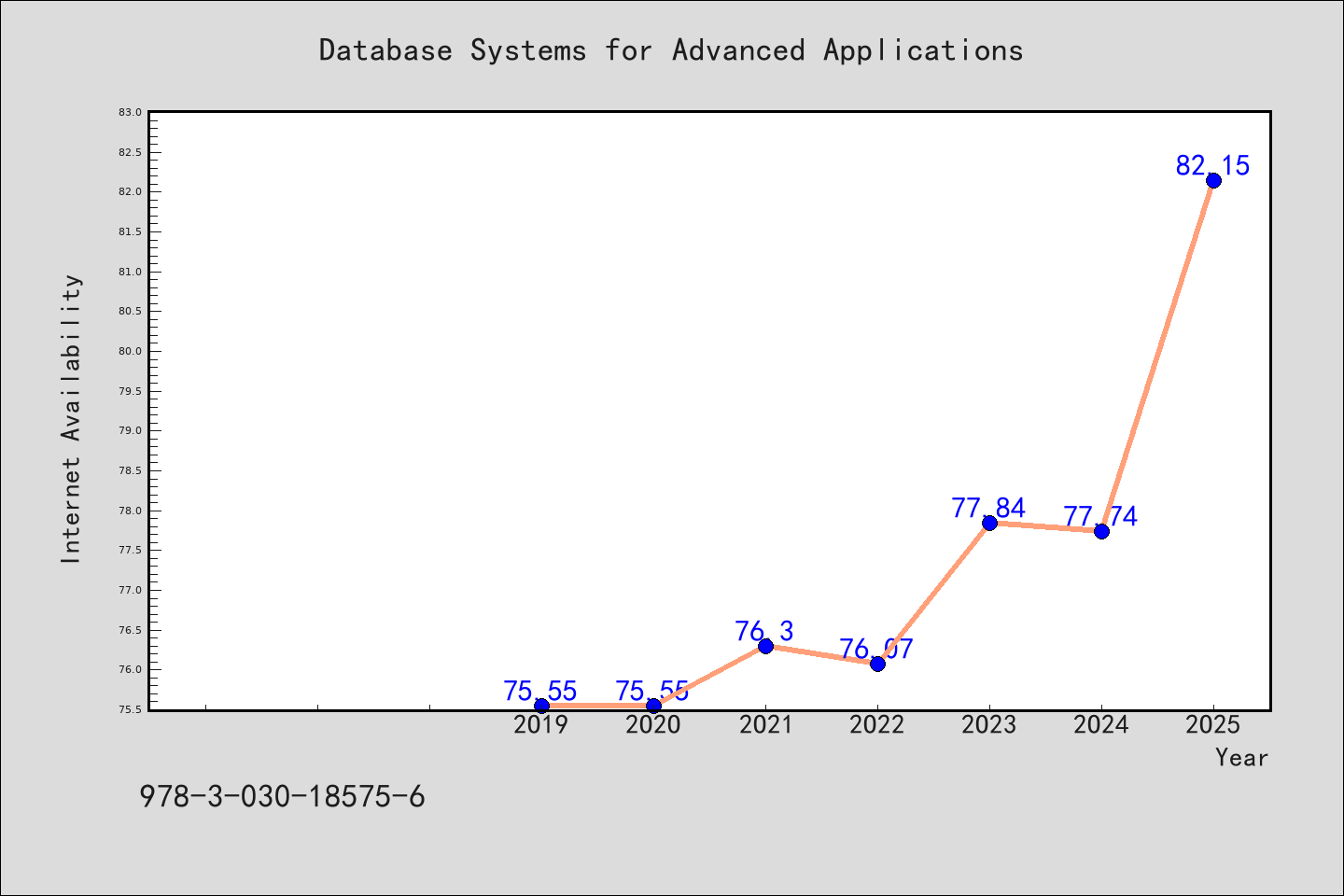The width and height of the screenshot is (1344, 896).
Task: Click the 2023 x-axis tick label
Action: click(x=989, y=725)
